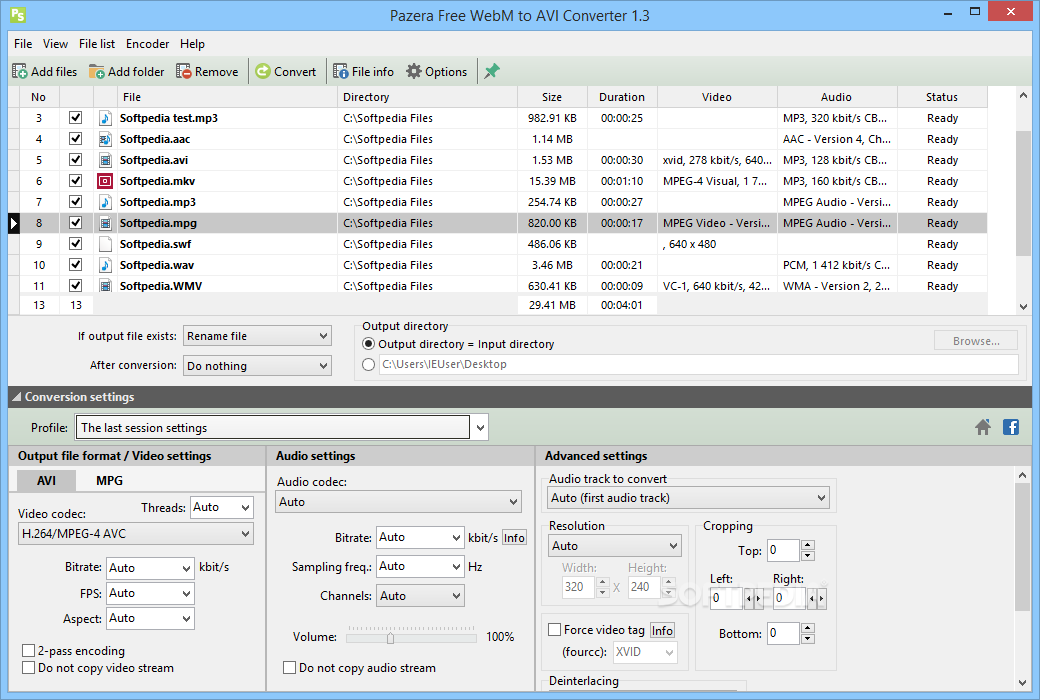Enable Do not copy audio stream
This screenshot has width=1040, height=700.
pyautogui.click(x=289, y=667)
